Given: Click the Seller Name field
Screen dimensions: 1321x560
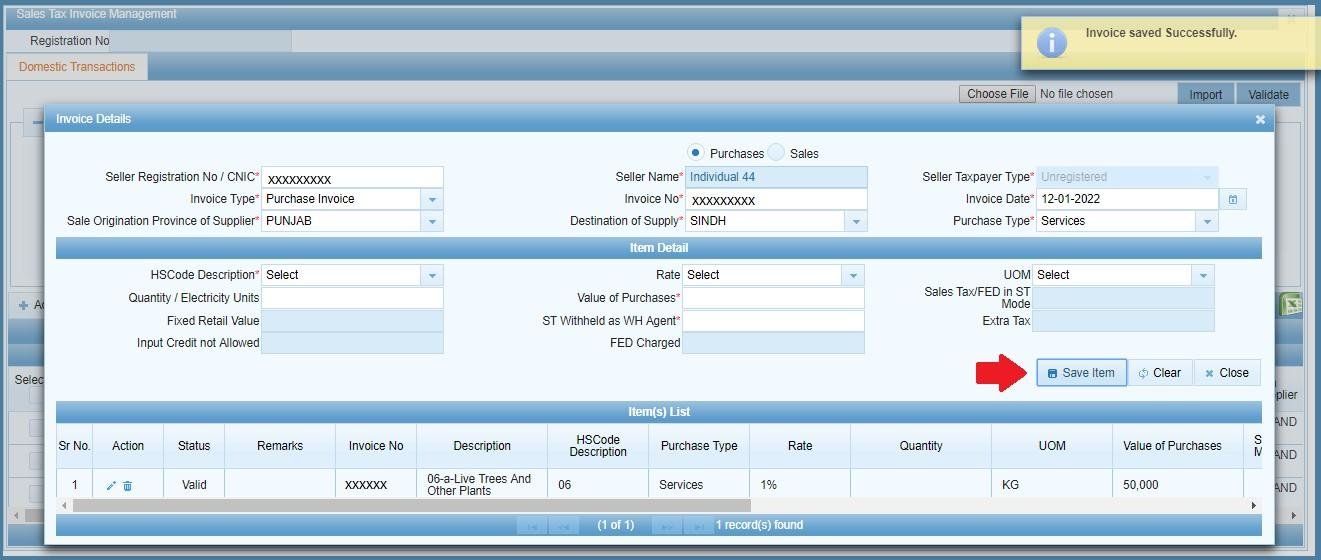Looking at the screenshot, I should click(775, 177).
